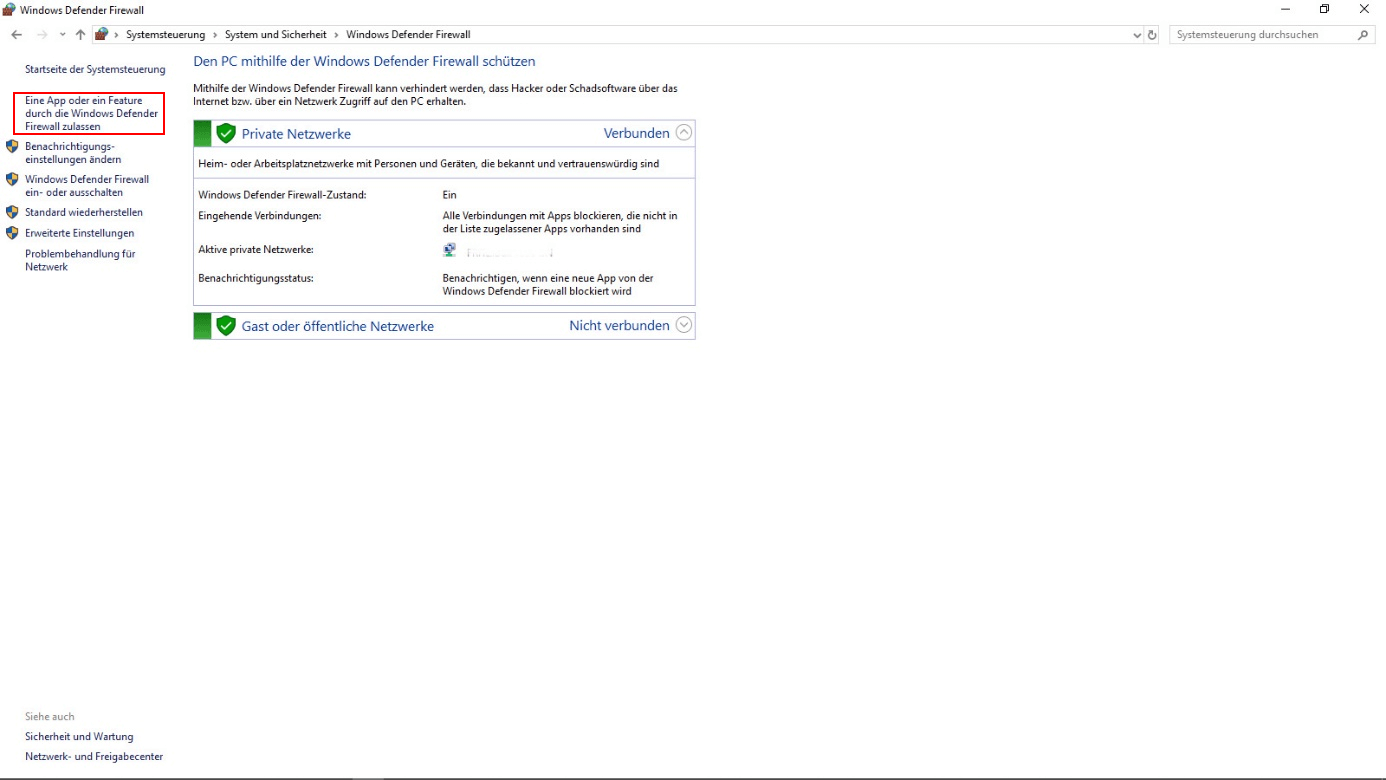Expand the chevron after Systemsteuerung breadcrumb
The width and height of the screenshot is (1386, 780).
215,35
